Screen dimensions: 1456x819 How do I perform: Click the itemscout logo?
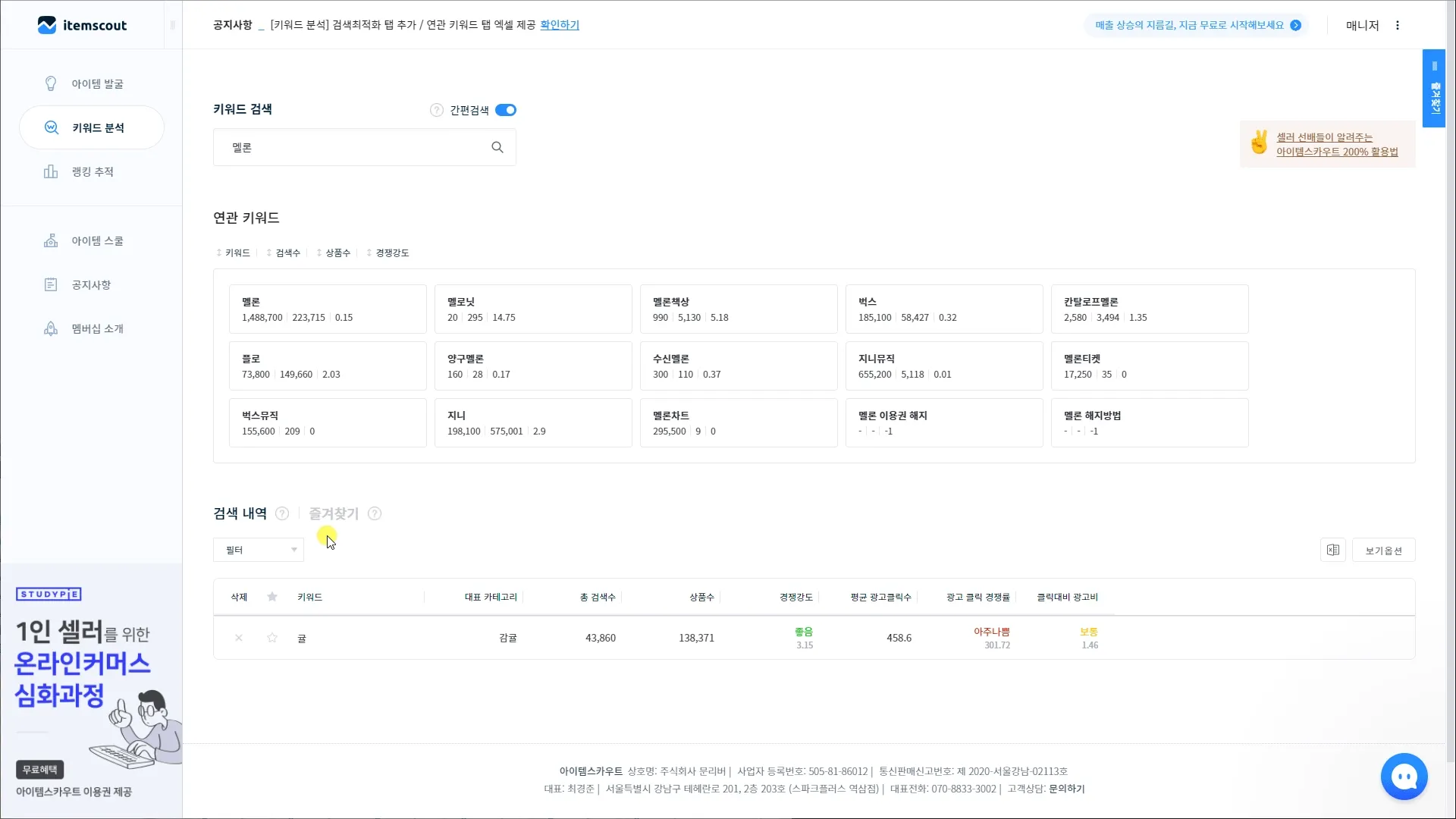82,25
